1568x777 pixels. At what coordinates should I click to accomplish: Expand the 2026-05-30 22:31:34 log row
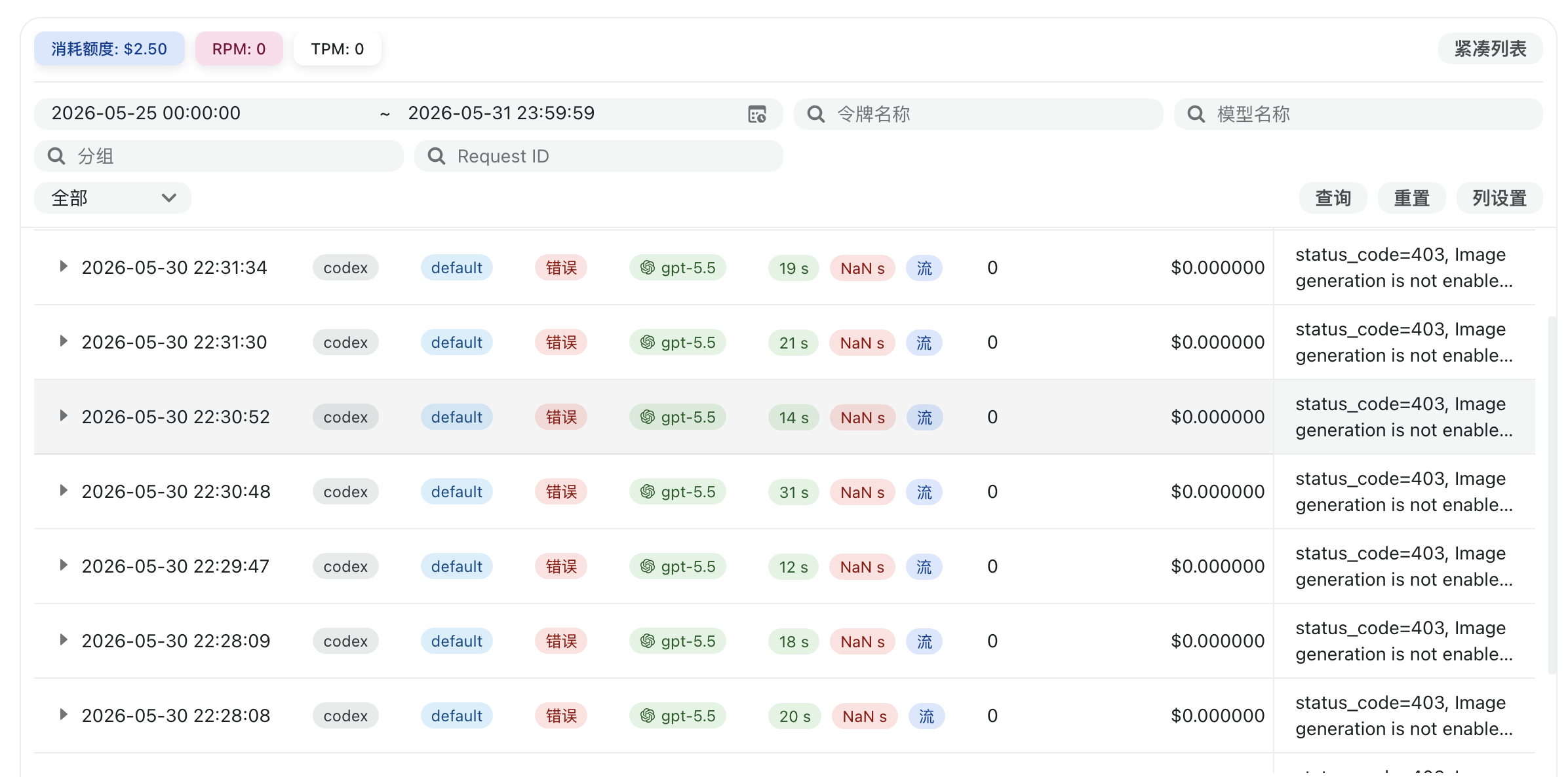(x=63, y=267)
